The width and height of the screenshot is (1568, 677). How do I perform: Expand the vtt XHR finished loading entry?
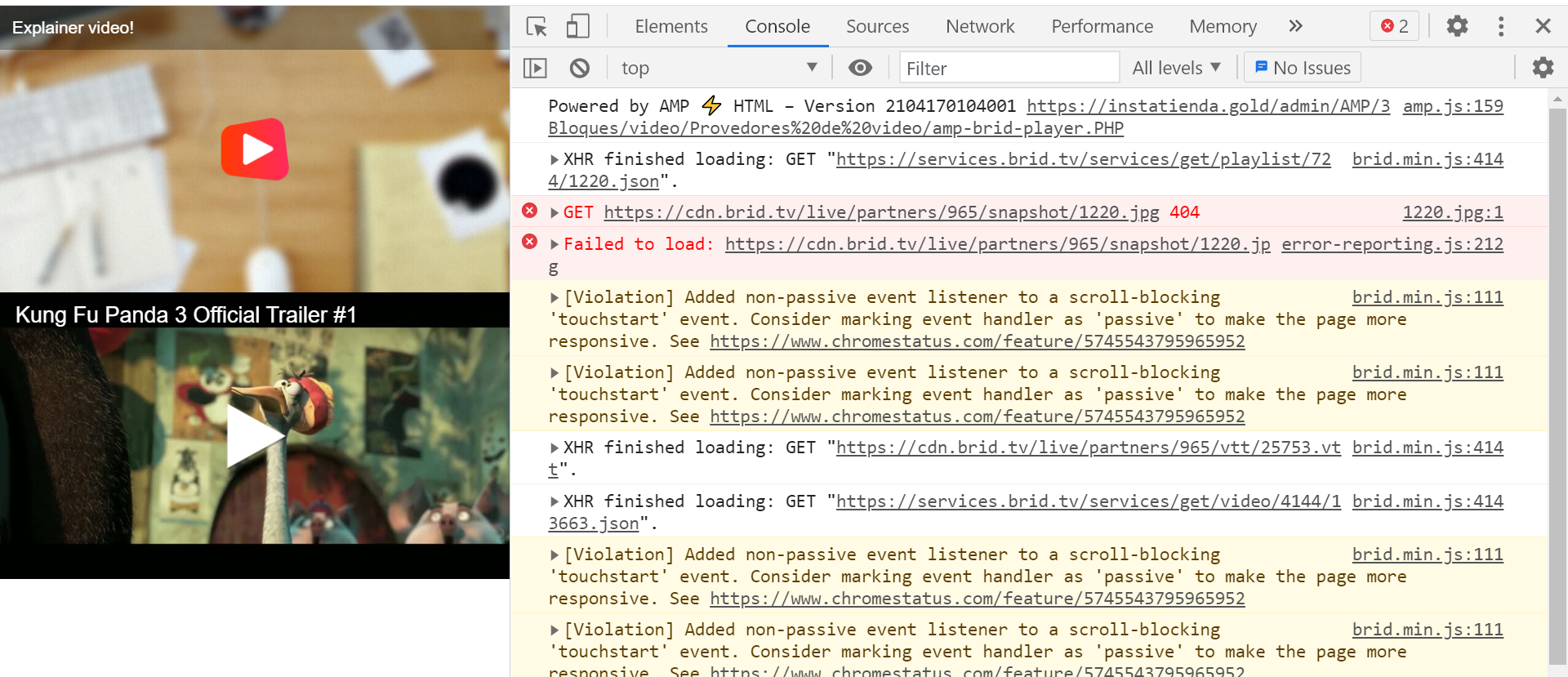click(x=555, y=448)
